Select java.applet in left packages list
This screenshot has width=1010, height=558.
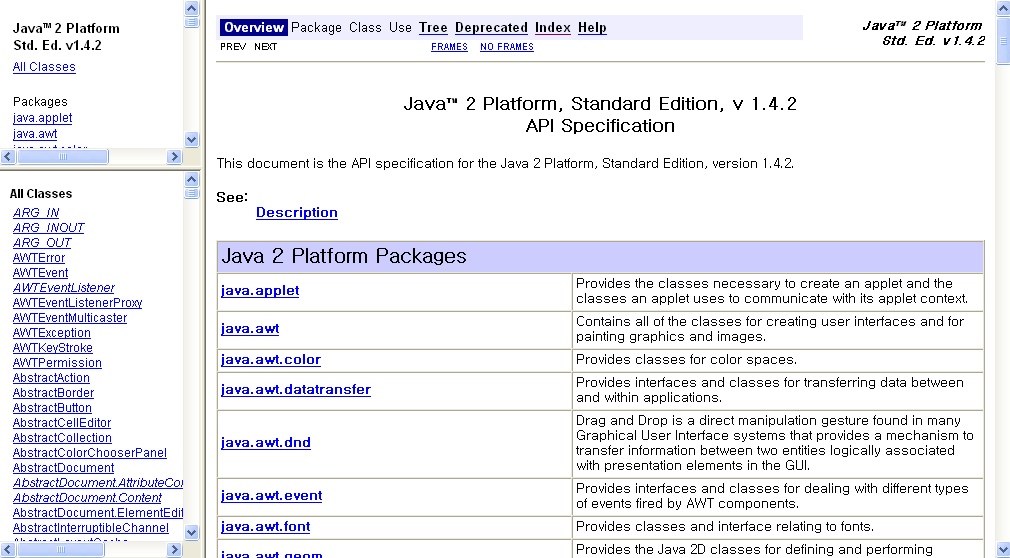(42, 118)
